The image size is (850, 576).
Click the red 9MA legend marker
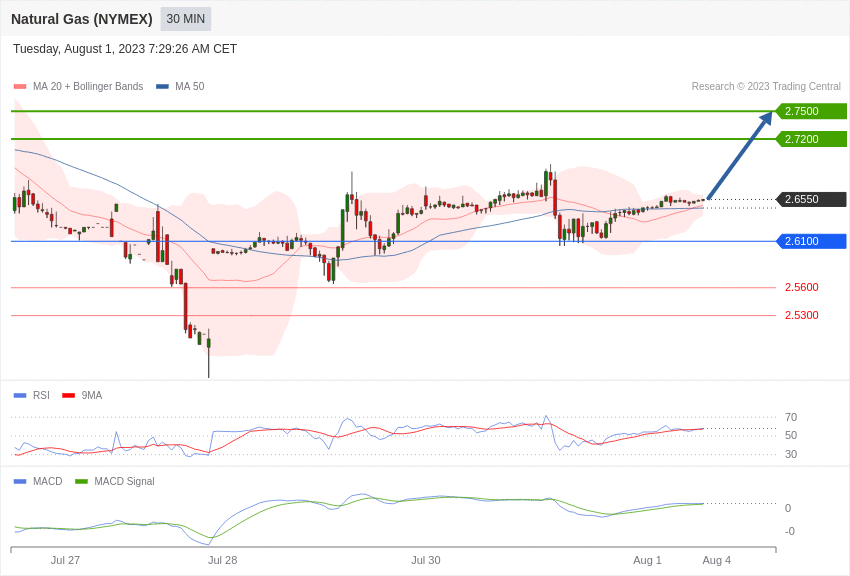pos(68,396)
